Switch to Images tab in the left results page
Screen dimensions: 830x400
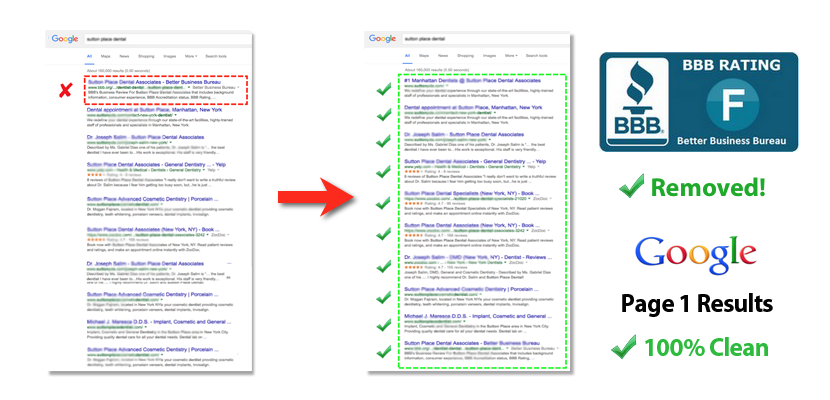[170, 56]
